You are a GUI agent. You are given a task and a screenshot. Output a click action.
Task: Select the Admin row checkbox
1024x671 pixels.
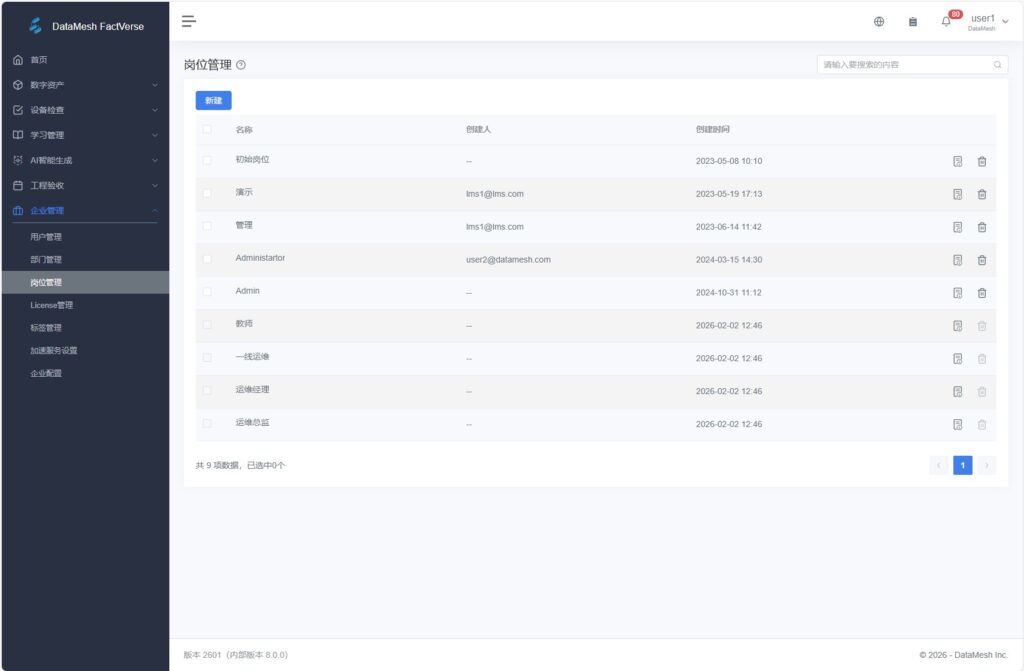[207, 292]
